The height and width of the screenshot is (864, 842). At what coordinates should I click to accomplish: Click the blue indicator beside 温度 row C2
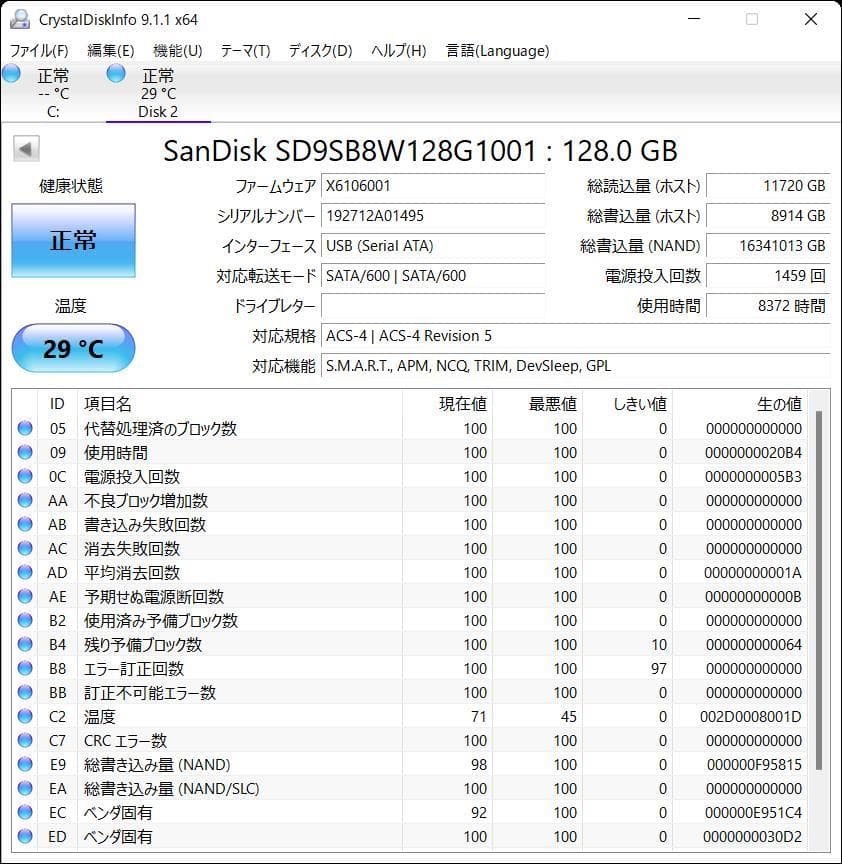pyautogui.click(x=24, y=717)
